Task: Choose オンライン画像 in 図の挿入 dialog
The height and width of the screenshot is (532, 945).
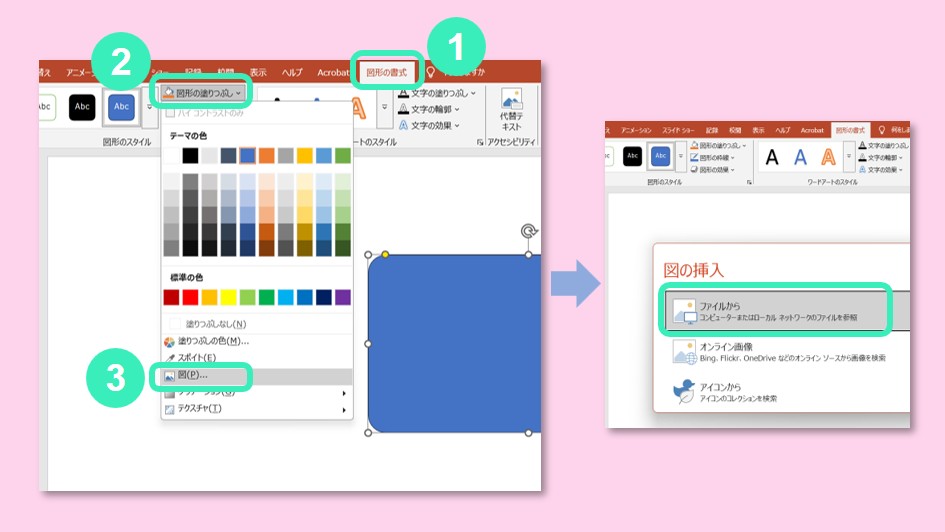Action: pyautogui.click(x=786, y=352)
